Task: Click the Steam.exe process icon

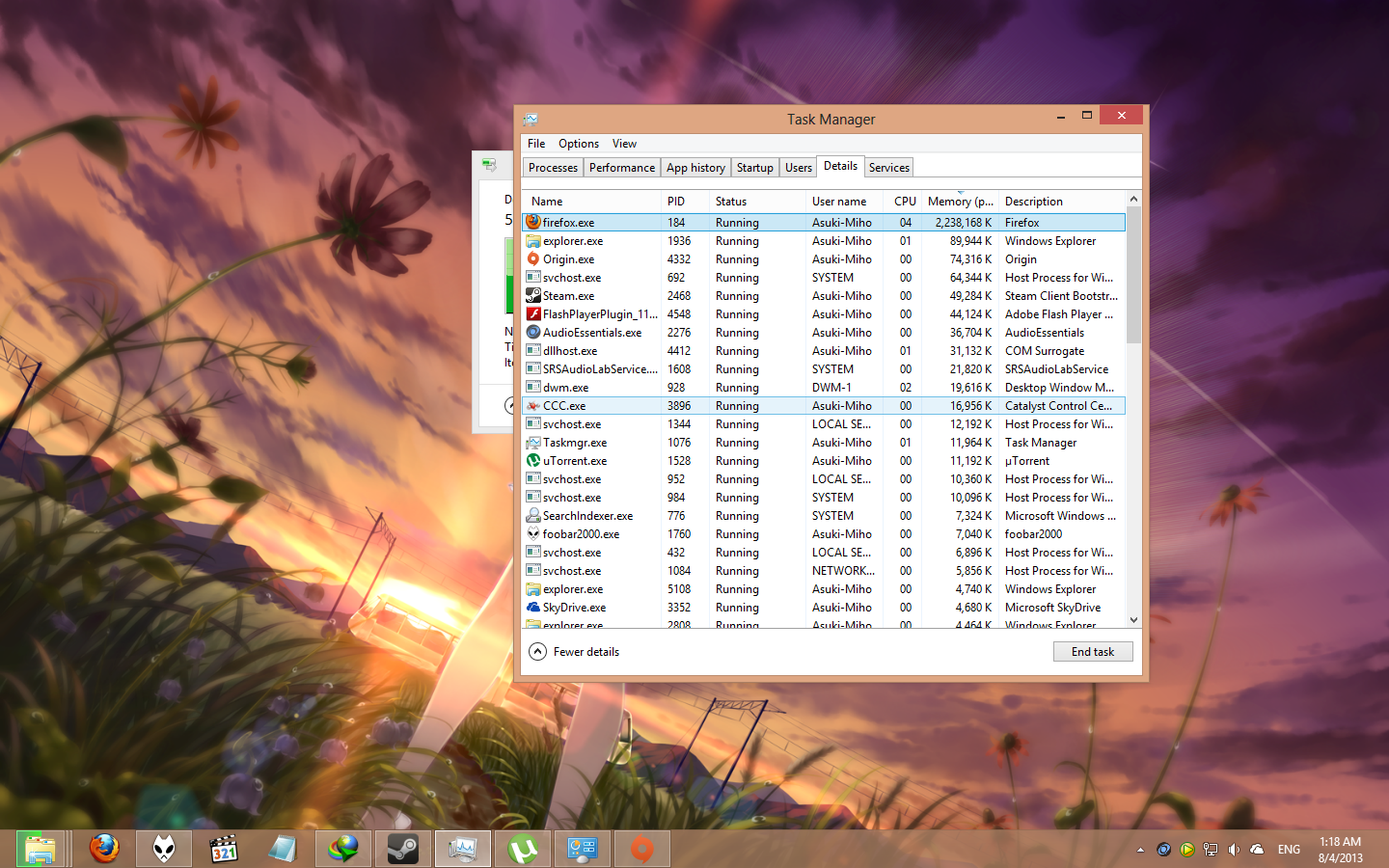Action: coord(533,295)
